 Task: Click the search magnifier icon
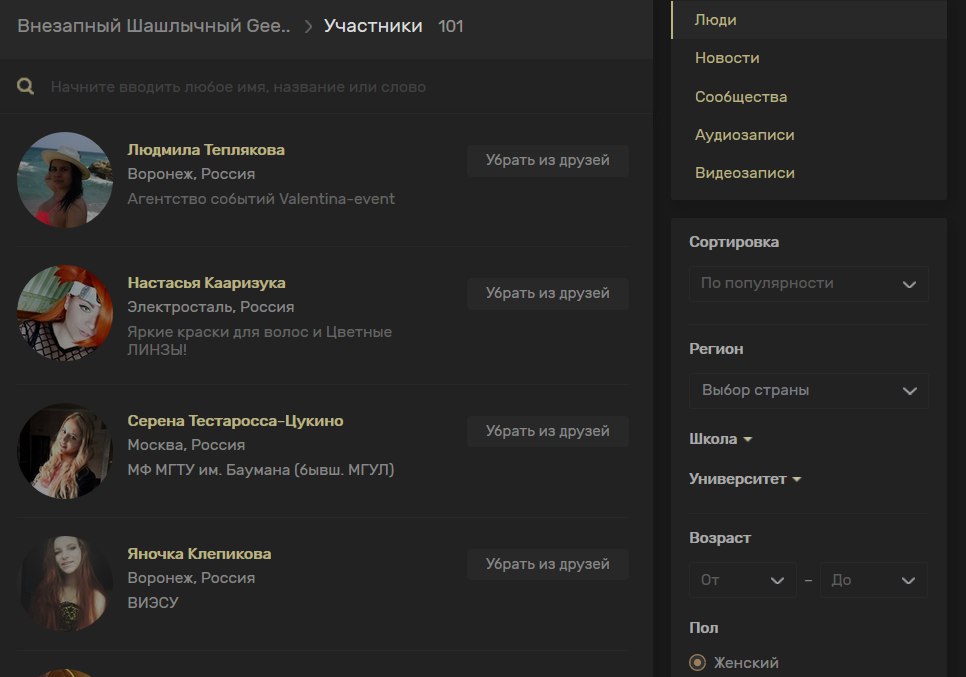[25, 86]
